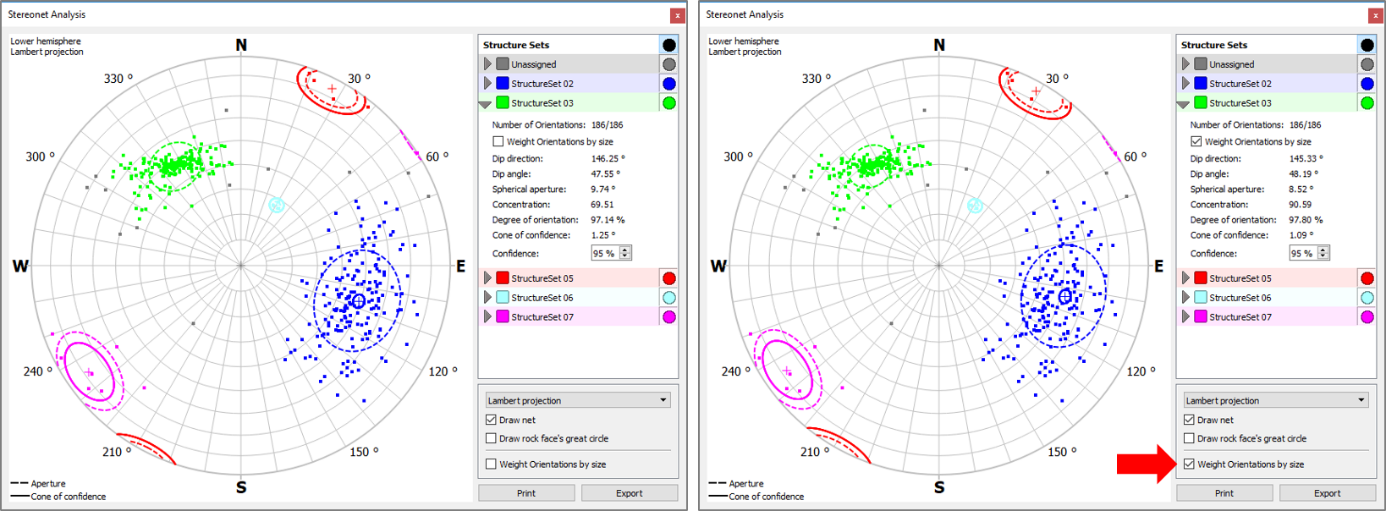Expand StructureSet 02 in left window
This screenshot has height=511, width=1386.
pyautogui.click(x=487, y=84)
